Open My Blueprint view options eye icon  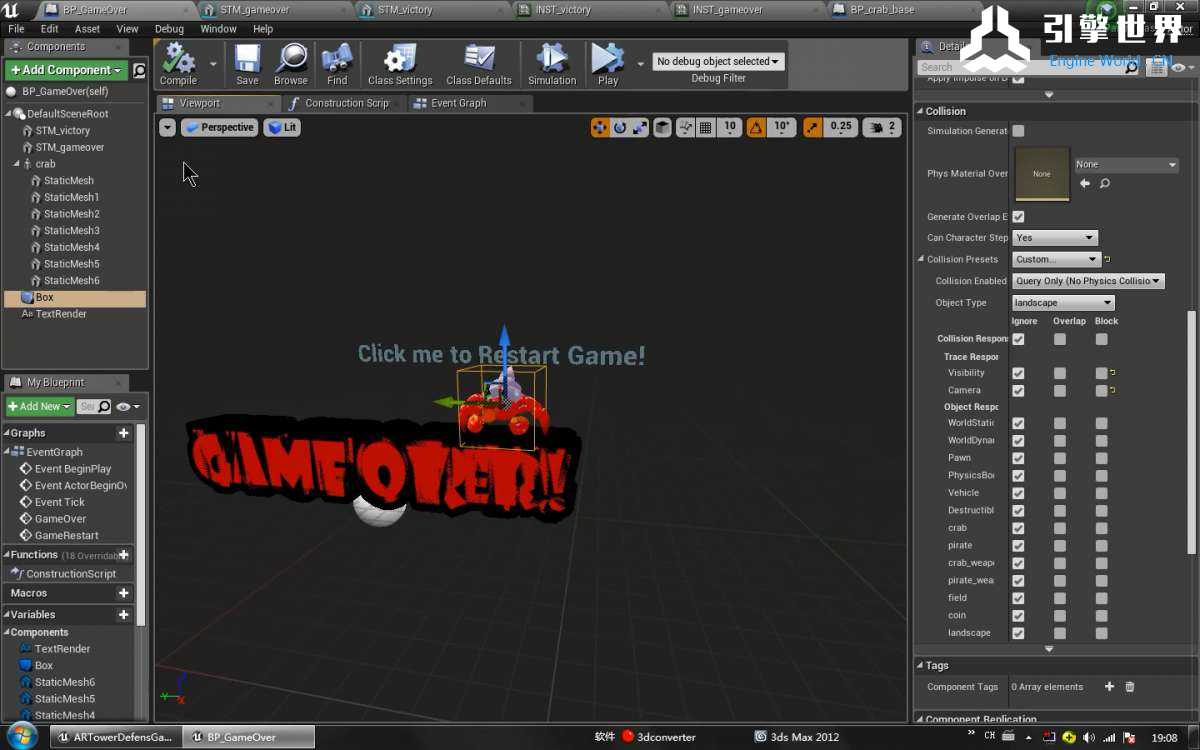[126, 407]
